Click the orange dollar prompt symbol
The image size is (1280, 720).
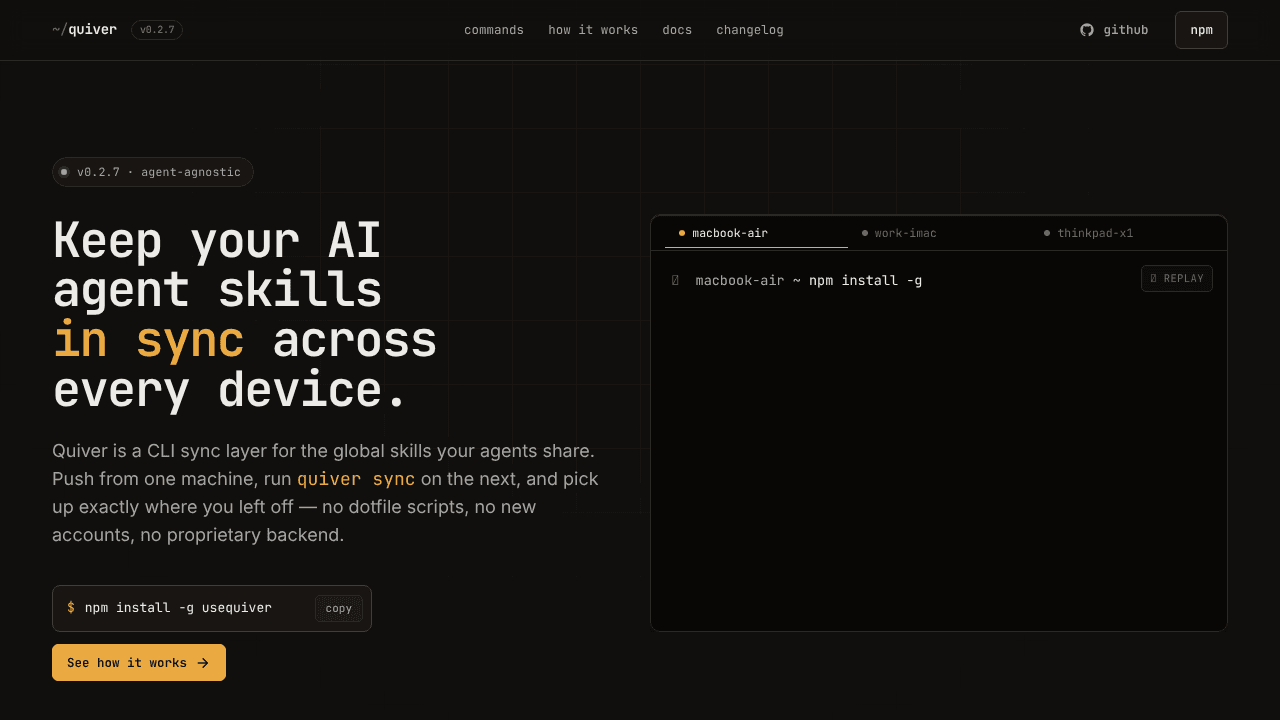click(71, 608)
